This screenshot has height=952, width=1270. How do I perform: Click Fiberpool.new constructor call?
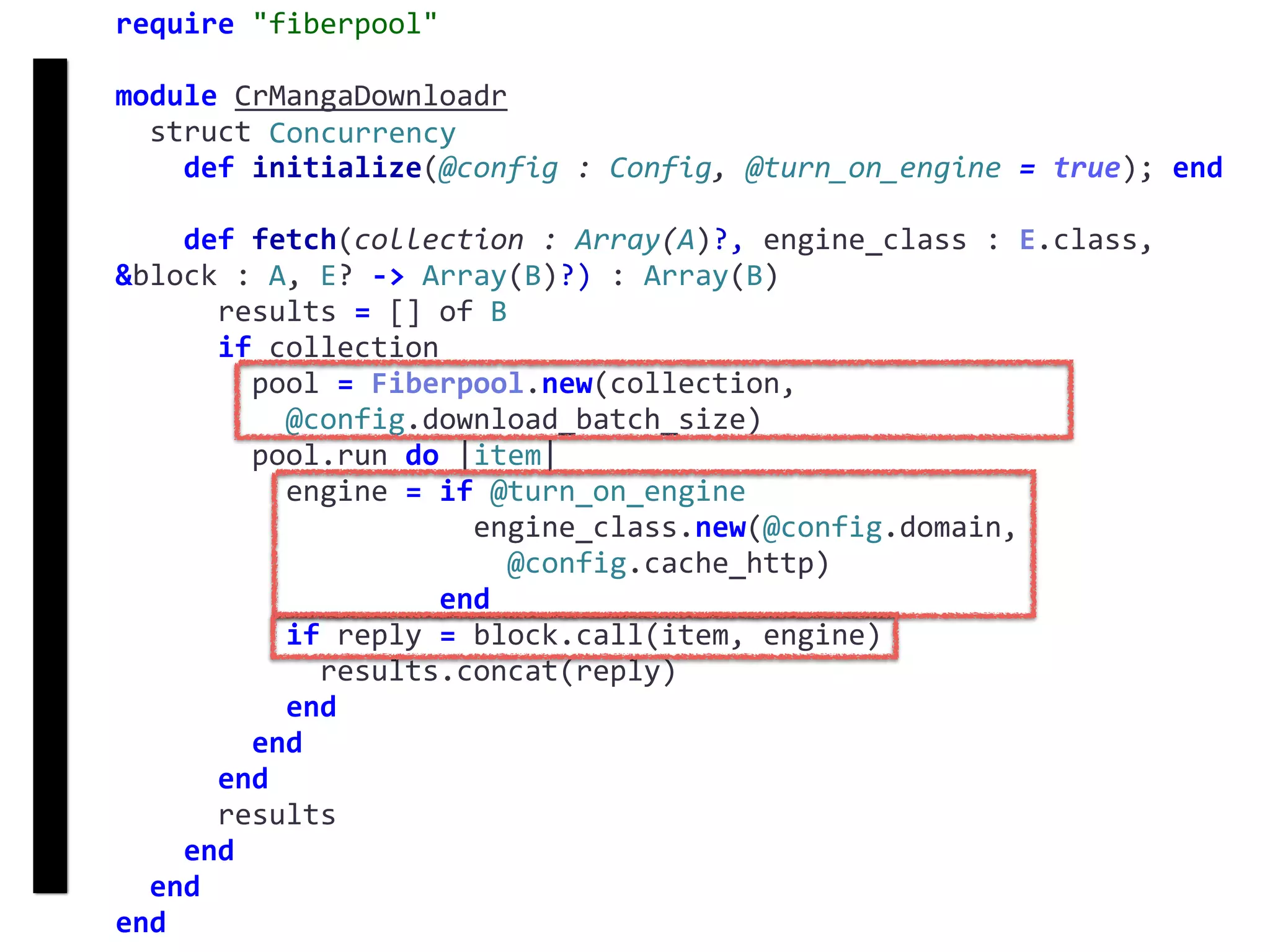coord(482,384)
